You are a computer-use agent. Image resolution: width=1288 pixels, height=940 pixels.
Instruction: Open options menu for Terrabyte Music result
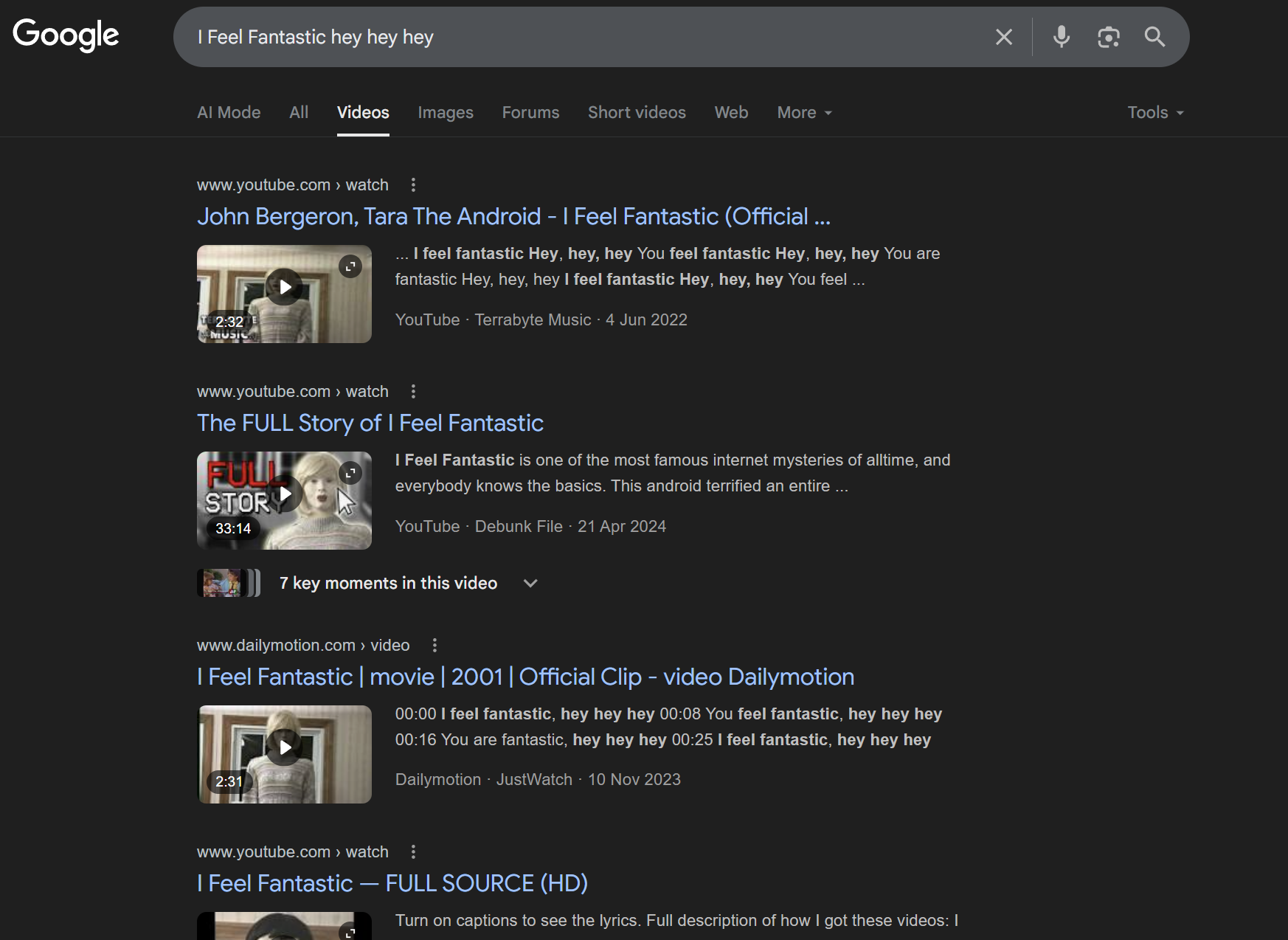[x=413, y=185]
